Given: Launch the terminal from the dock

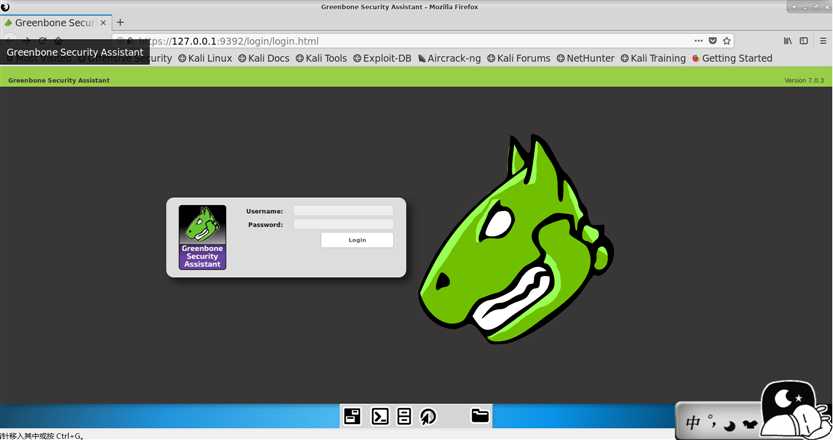Looking at the screenshot, I should [x=380, y=416].
